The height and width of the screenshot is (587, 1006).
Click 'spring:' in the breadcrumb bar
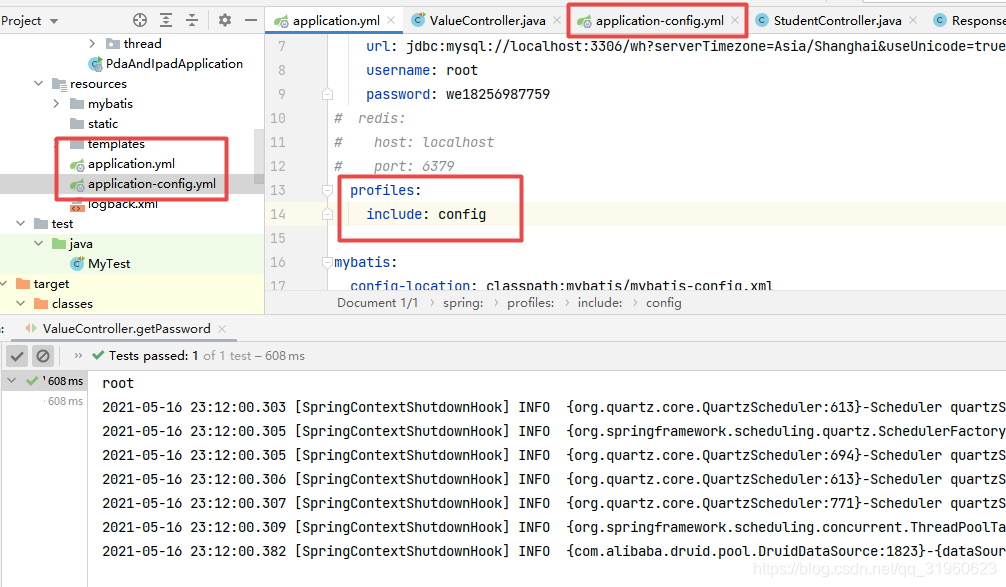click(x=463, y=303)
